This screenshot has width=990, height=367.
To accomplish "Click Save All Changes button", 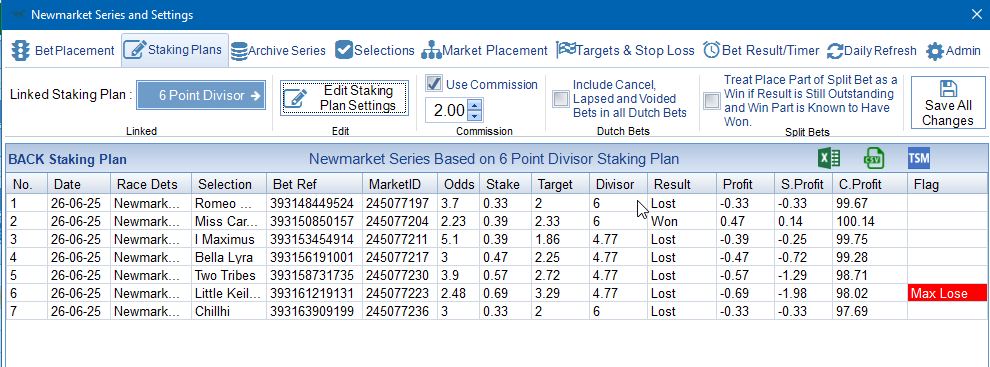I will click(948, 103).
